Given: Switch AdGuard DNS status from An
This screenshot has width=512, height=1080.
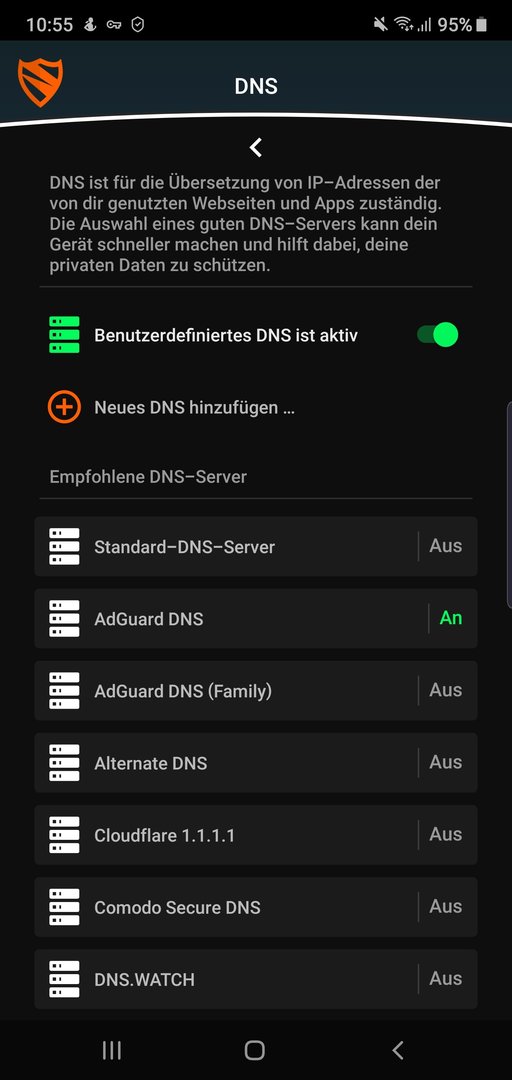Looking at the screenshot, I should pos(451,618).
